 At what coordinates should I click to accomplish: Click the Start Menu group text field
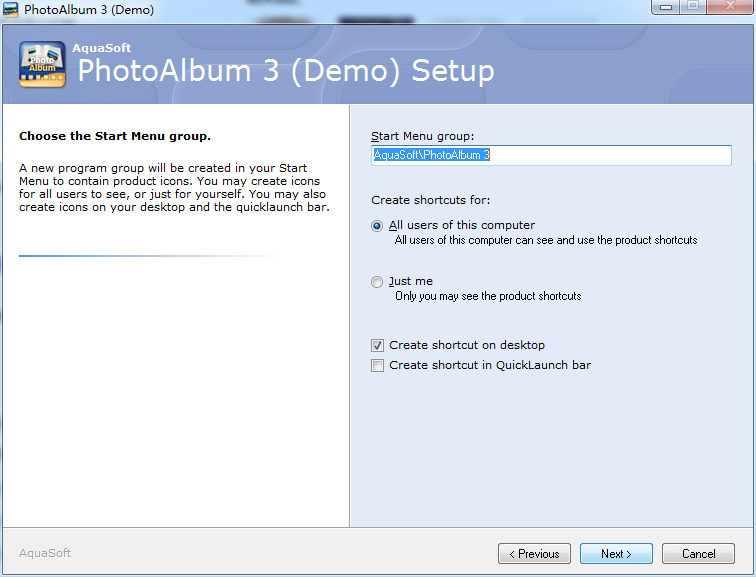pos(551,155)
